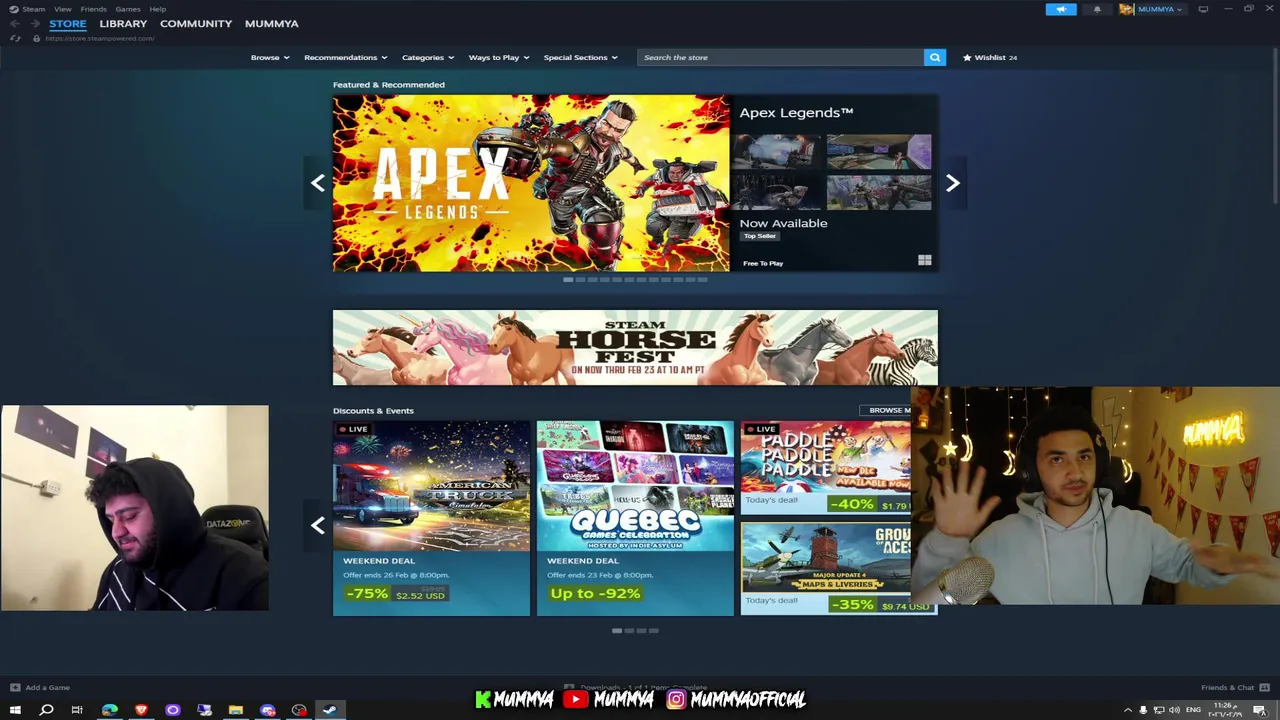The image size is (1280, 720).
Task: Click the Downloads status at bottom
Action: click(x=636, y=687)
